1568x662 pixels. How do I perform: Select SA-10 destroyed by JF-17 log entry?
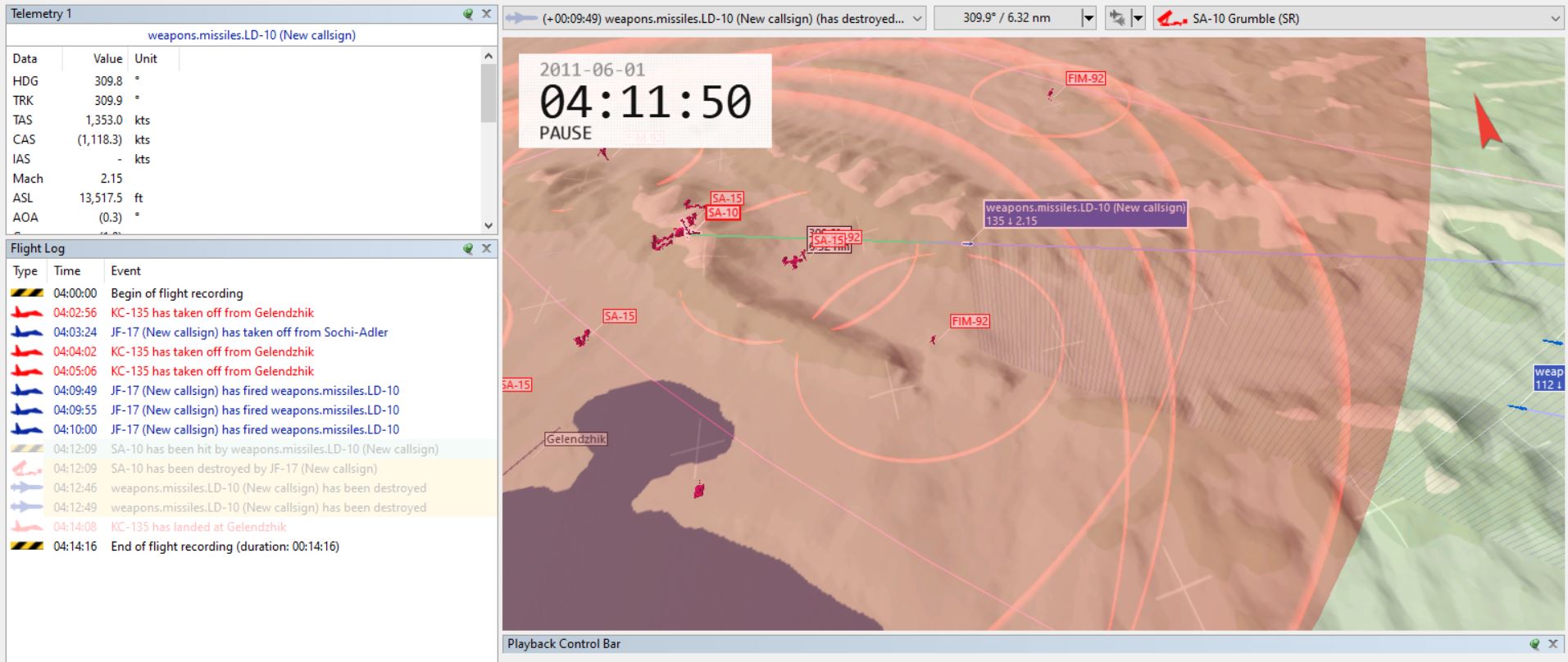(x=252, y=469)
